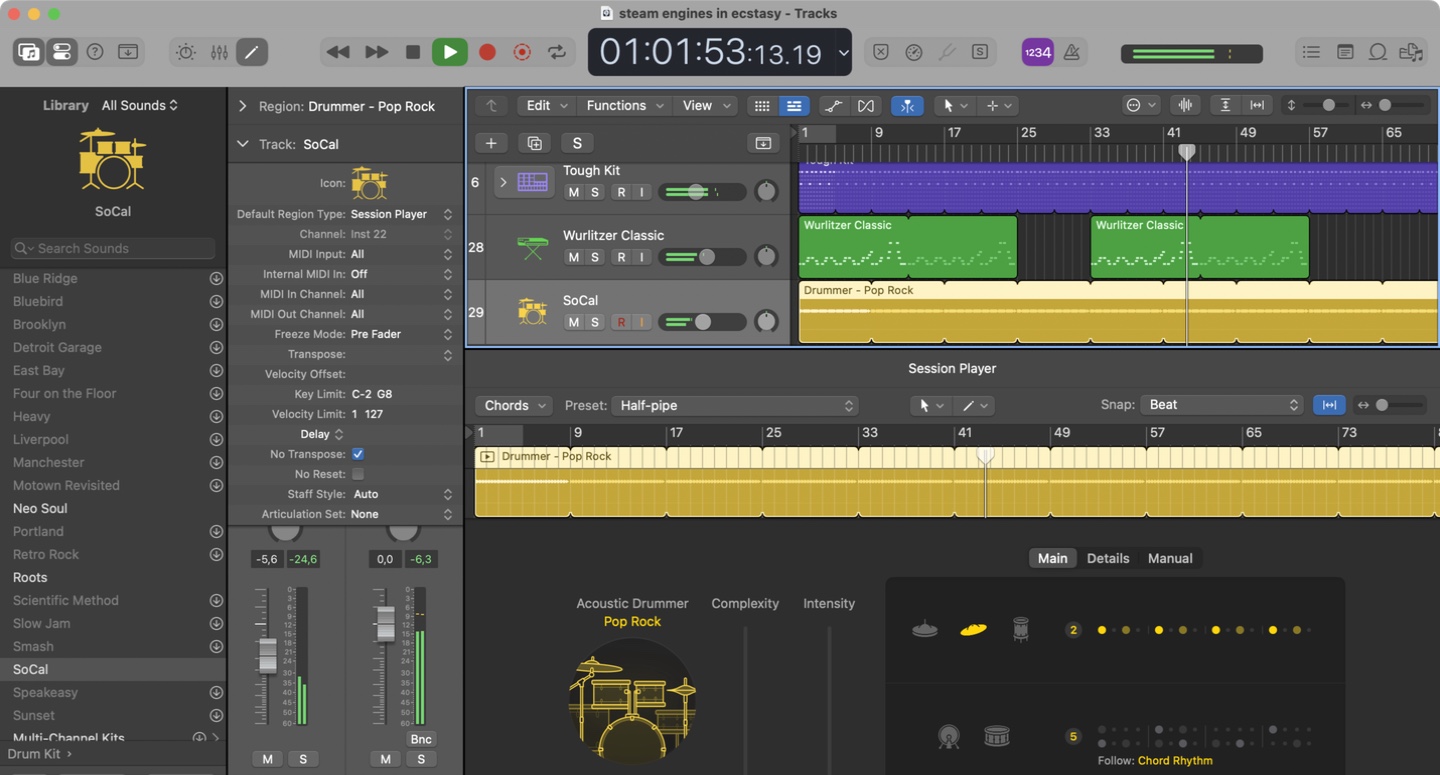The width and height of the screenshot is (1440, 775).
Task: Uncheck the No Transpose checkbox
Action: click(357, 454)
